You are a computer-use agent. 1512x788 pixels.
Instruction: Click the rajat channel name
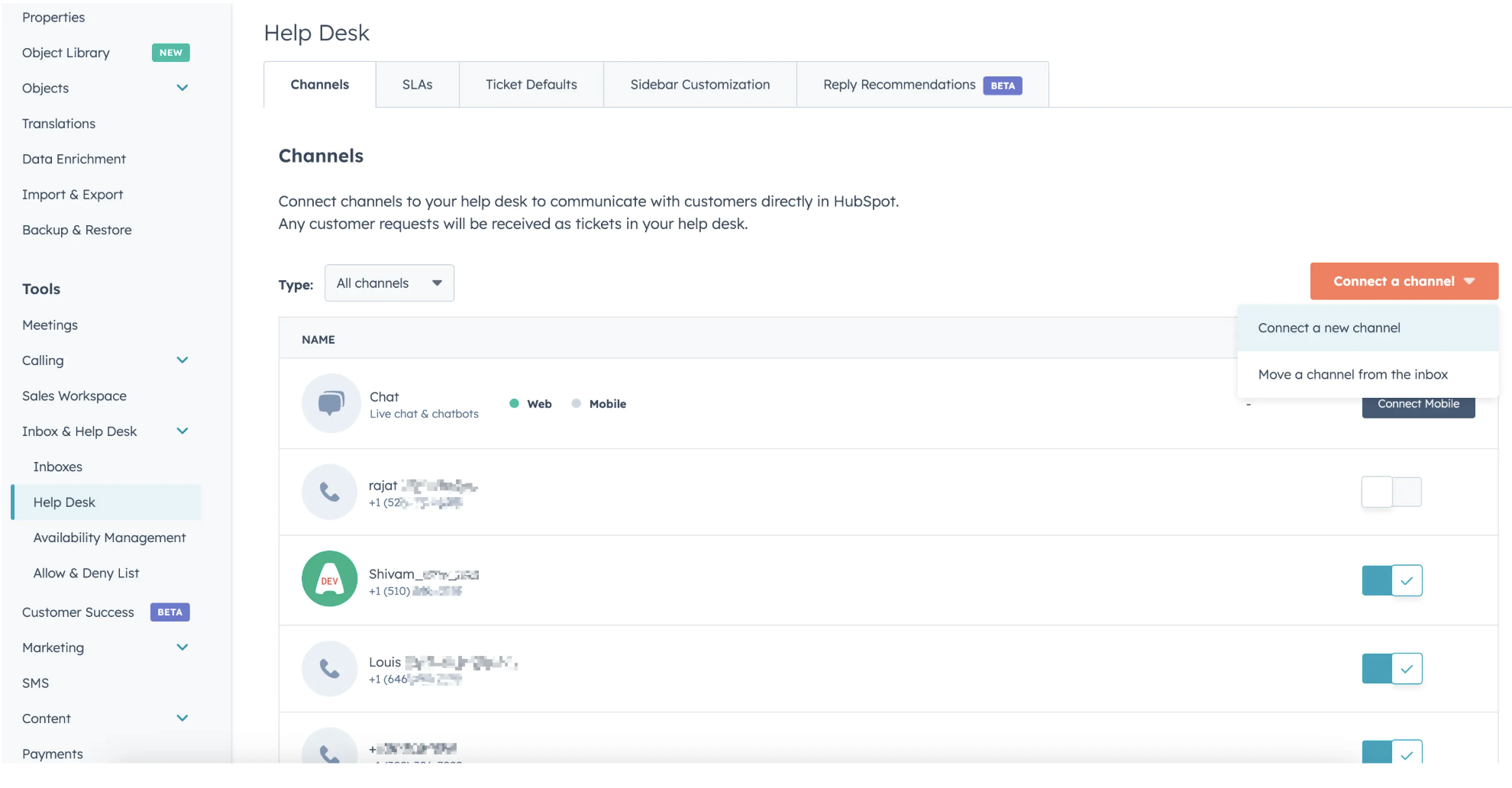[423, 486]
